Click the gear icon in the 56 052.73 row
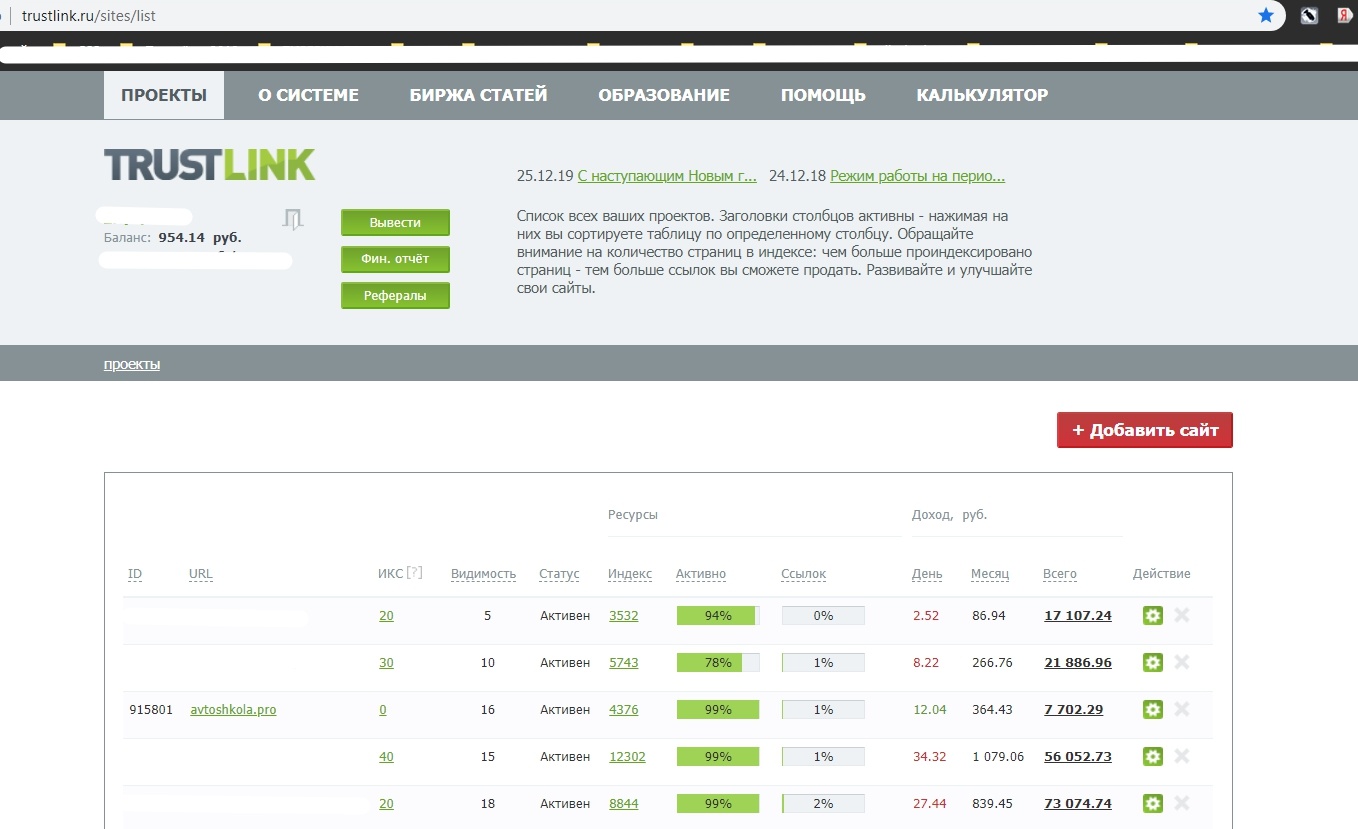Screen dimensions: 1358x829 click(1152, 756)
